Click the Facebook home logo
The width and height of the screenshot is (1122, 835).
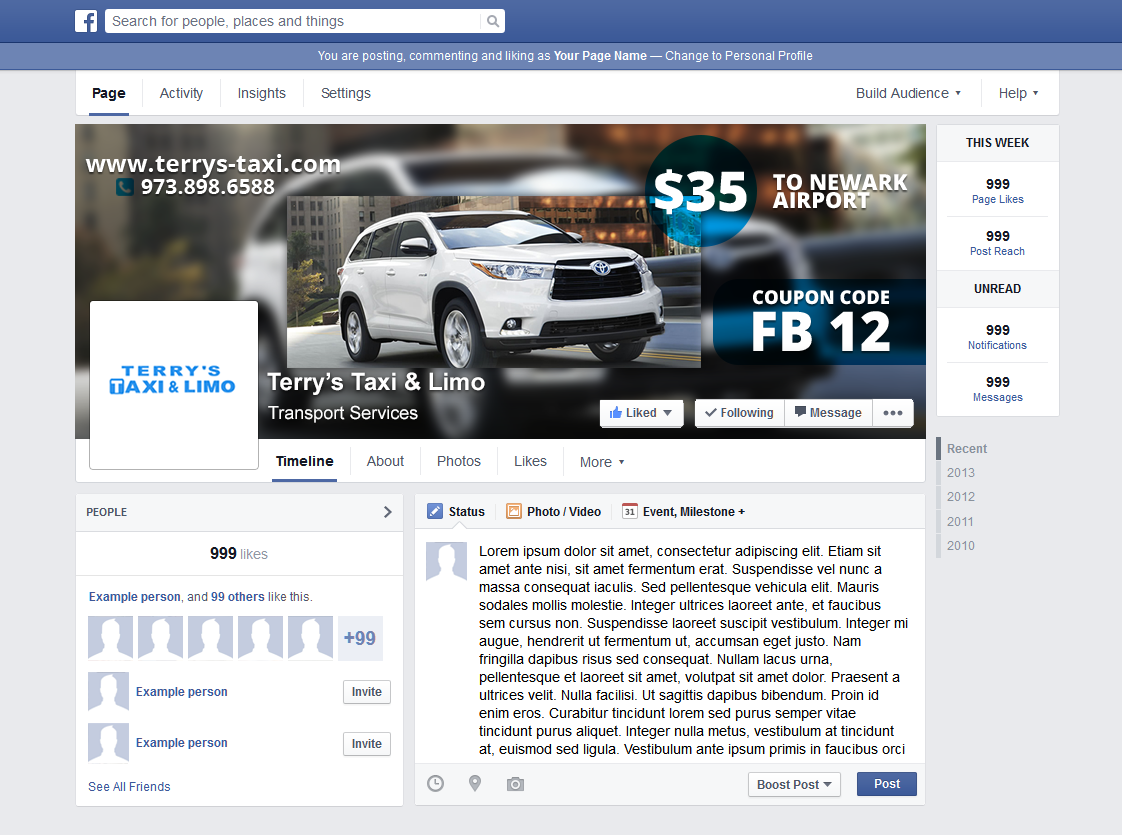click(x=86, y=20)
